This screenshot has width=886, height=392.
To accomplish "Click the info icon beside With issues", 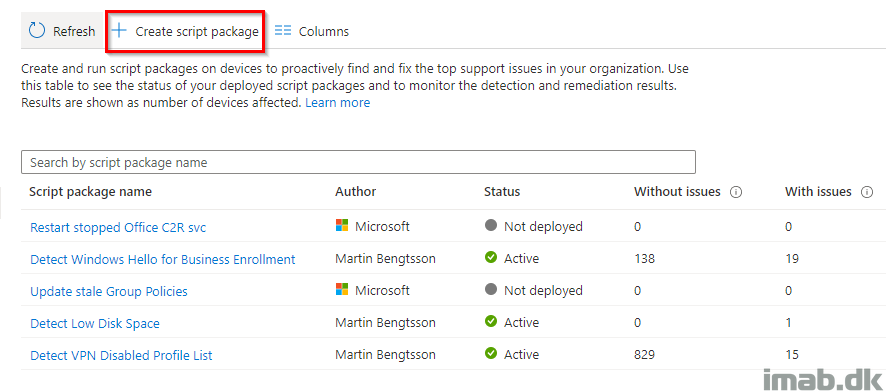I will tap(866, 192).
